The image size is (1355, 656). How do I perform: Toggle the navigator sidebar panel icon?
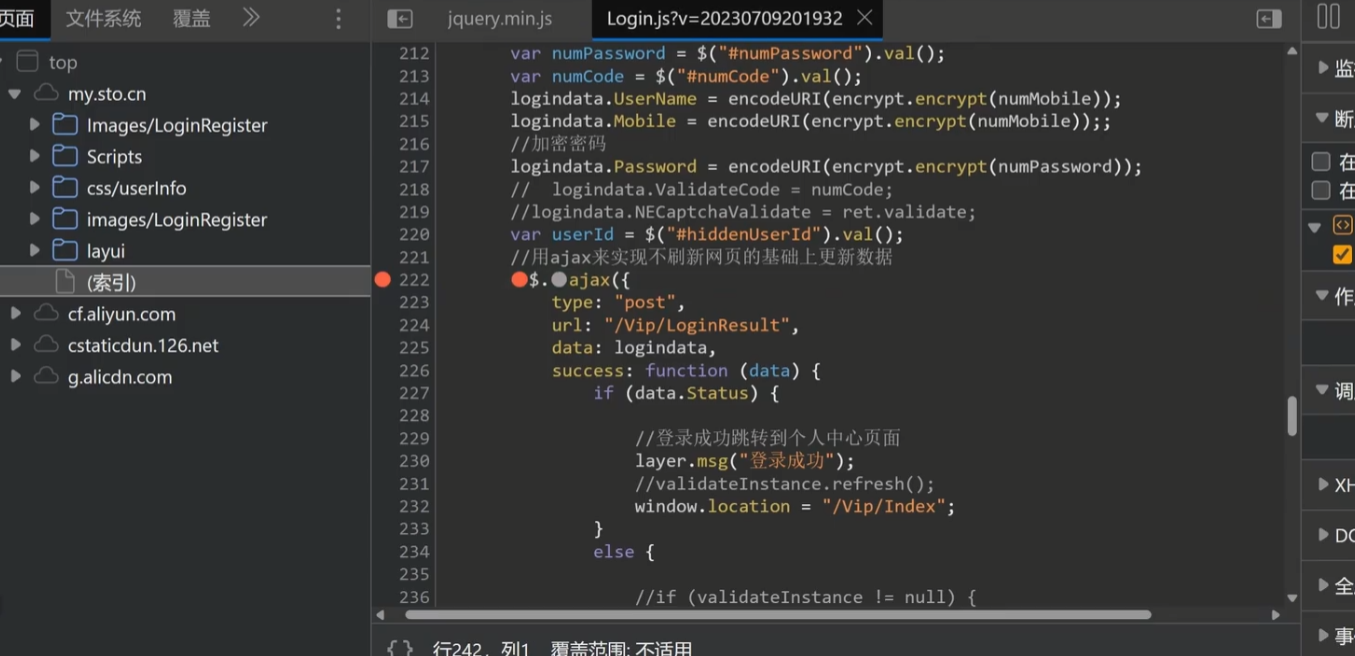400,18
